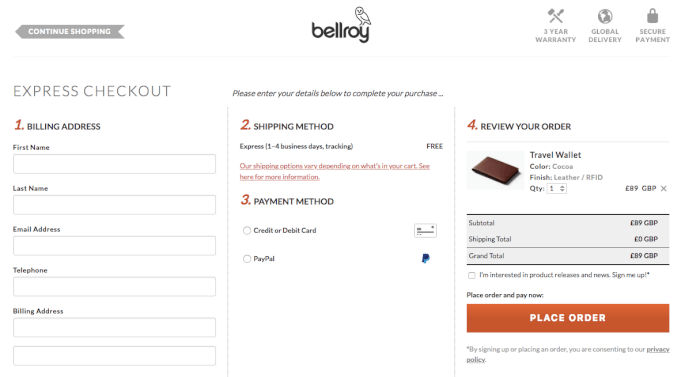
Task: Open the shipping options information link
Action: point(334,171)
